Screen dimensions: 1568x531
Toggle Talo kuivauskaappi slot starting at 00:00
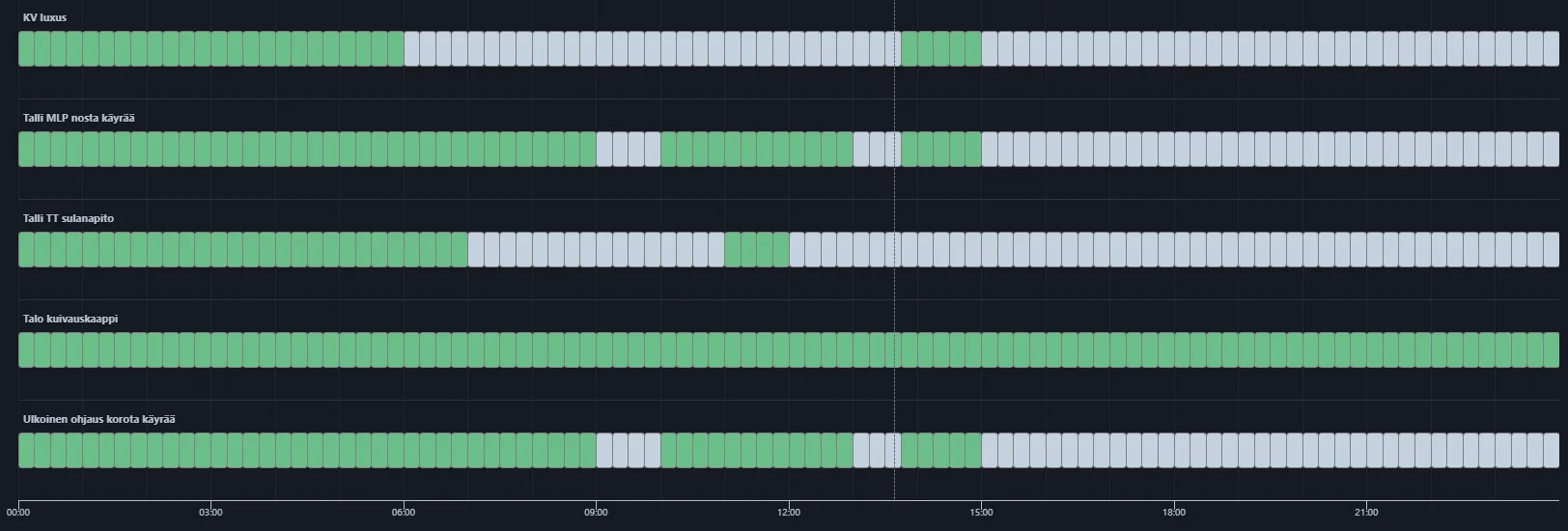click(26, 349)
